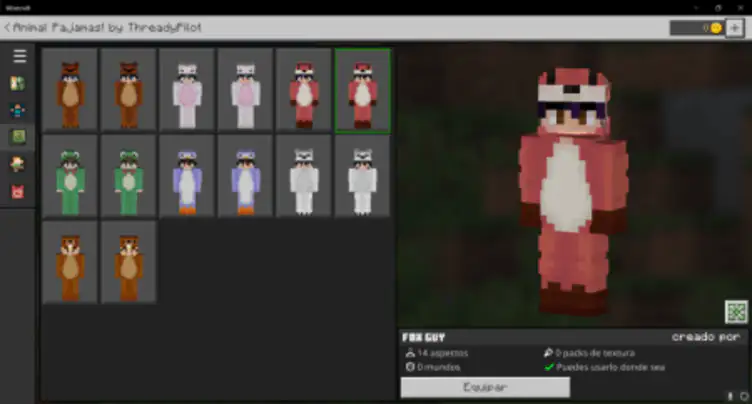This screenshot has width=752, height=404.
Task: Select the character creator sidebar icon
Action: [18, 111]
